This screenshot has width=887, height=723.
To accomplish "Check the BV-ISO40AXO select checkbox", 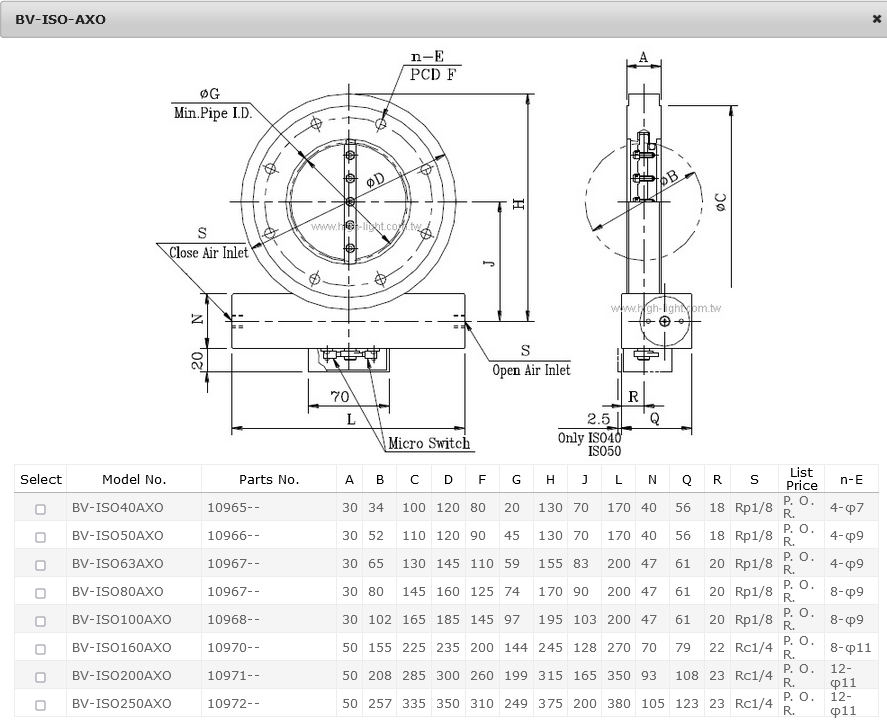I will [41, 509].
